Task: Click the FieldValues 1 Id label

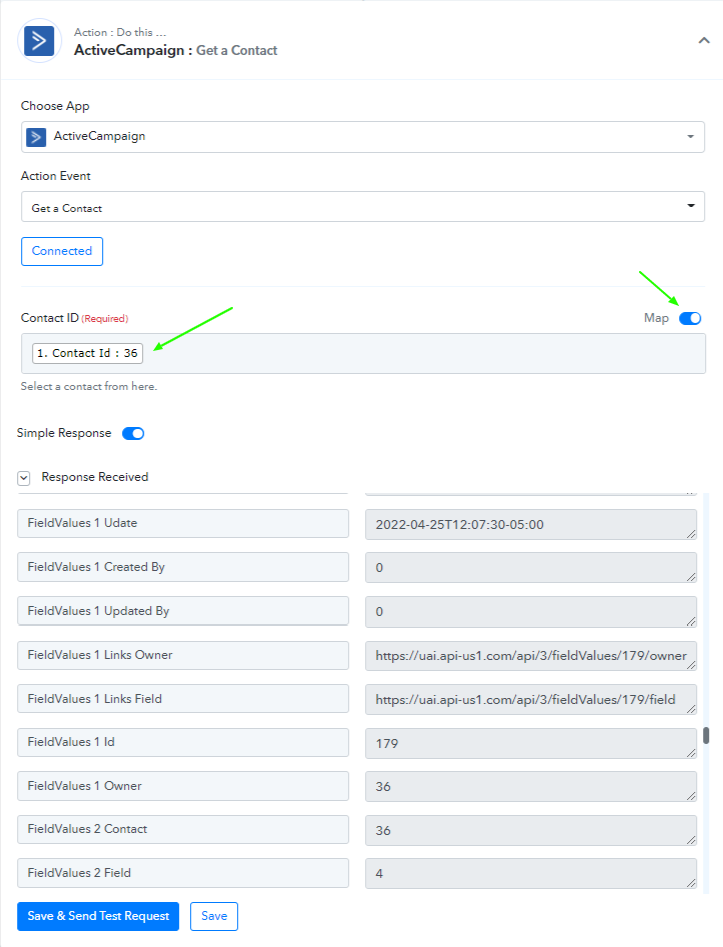Action: (x=182, y=742)
